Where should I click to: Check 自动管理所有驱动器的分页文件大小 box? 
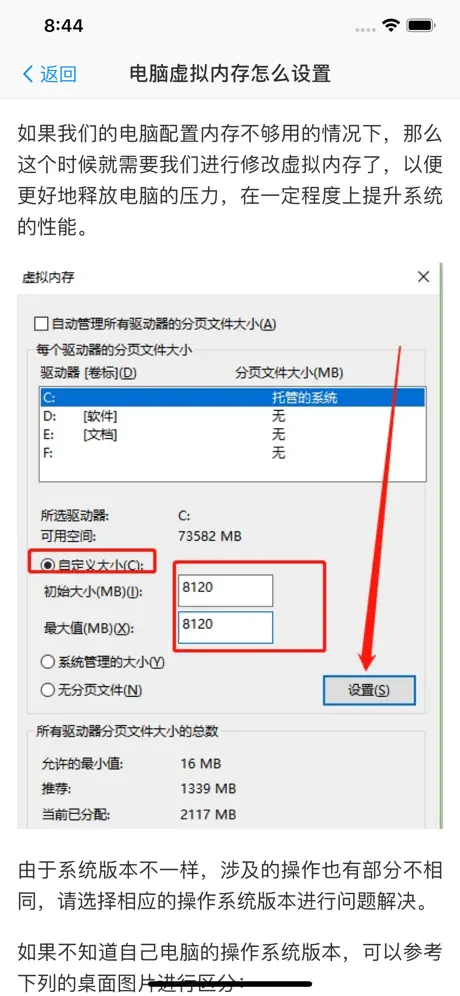point(41,324)
